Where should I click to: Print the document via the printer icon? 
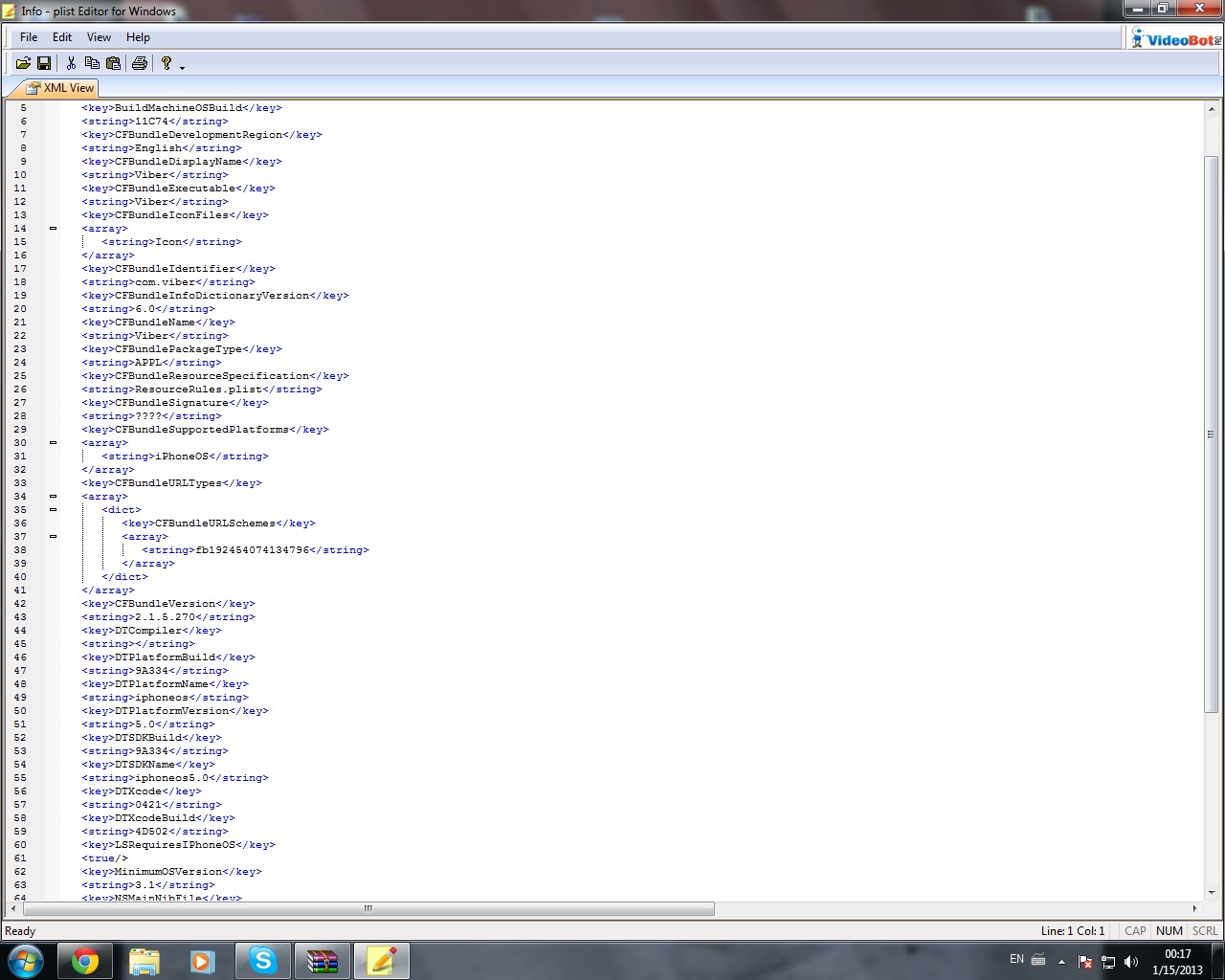(x=140, y=63)
